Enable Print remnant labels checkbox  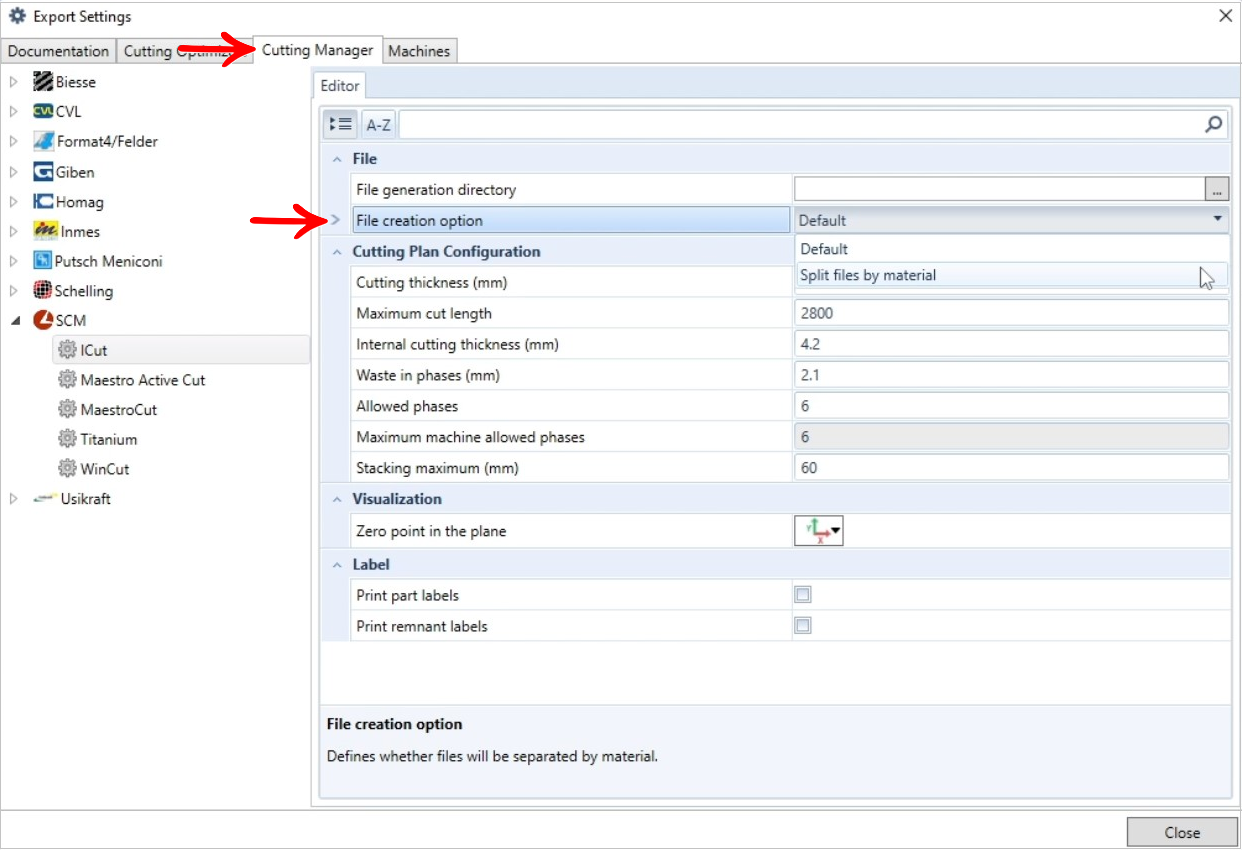point(803,626)
